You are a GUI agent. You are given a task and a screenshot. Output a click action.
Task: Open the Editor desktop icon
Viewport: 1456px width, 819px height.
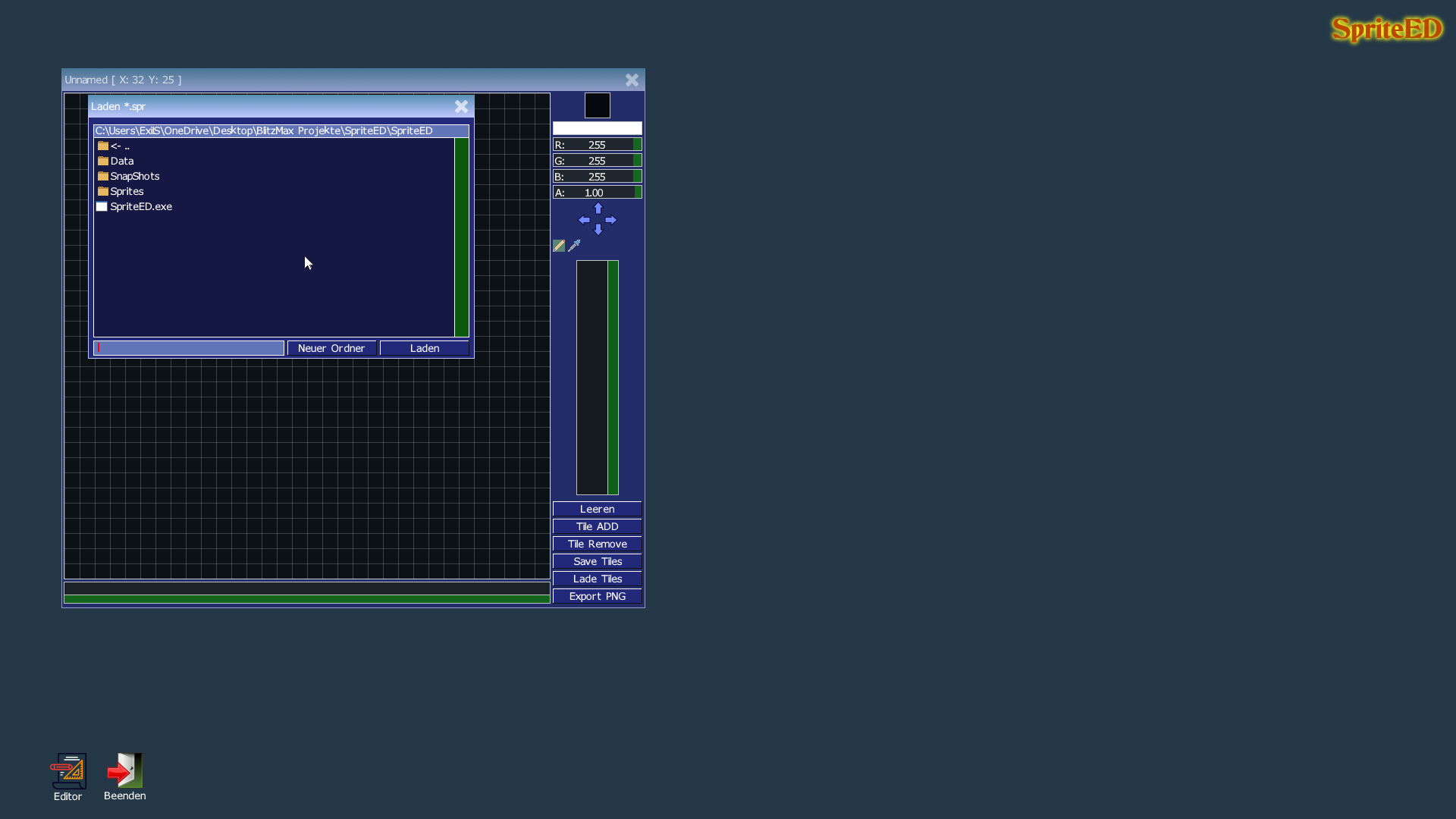tap(68, 772)
